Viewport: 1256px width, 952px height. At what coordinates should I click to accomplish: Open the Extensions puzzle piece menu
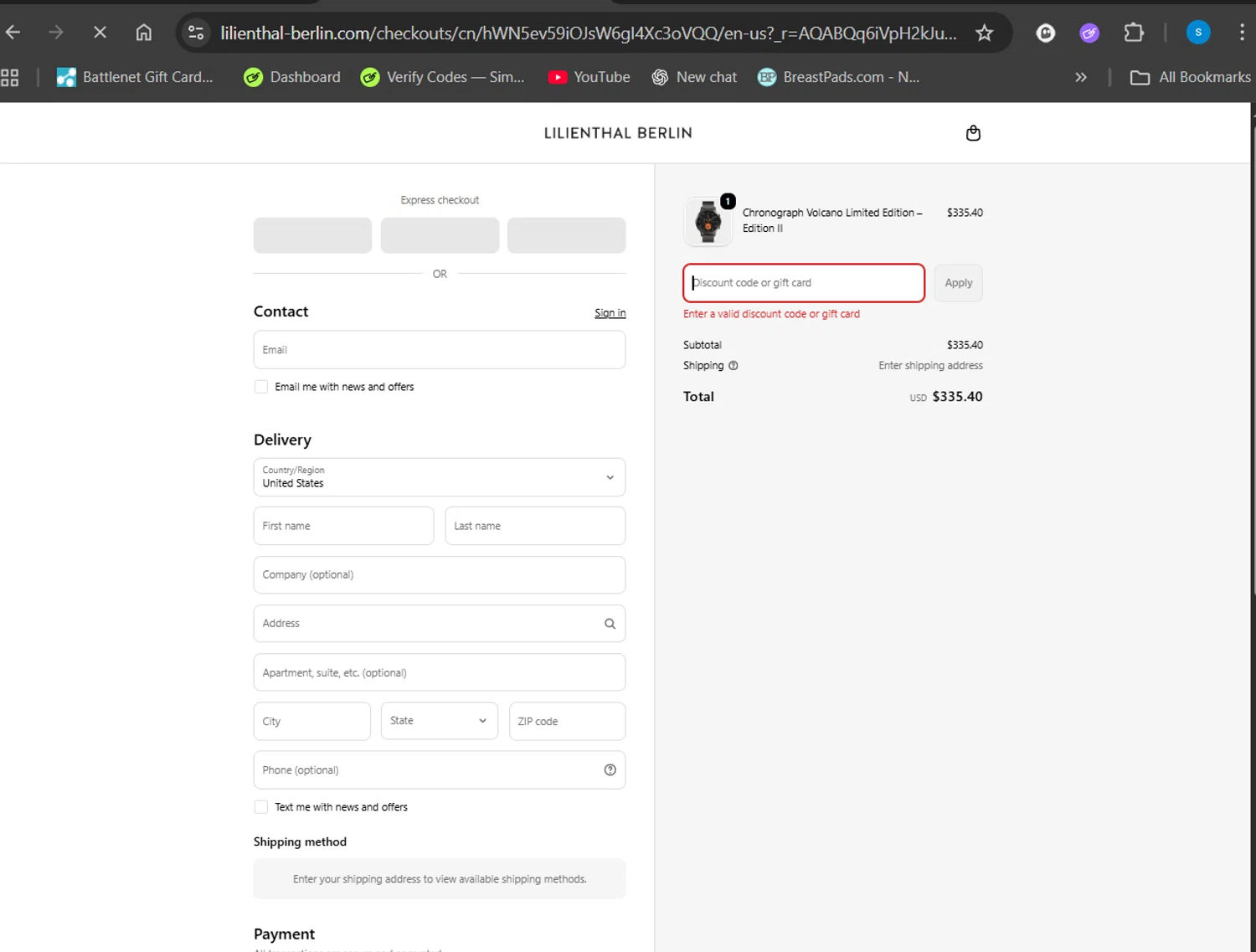pos(1134,33)
